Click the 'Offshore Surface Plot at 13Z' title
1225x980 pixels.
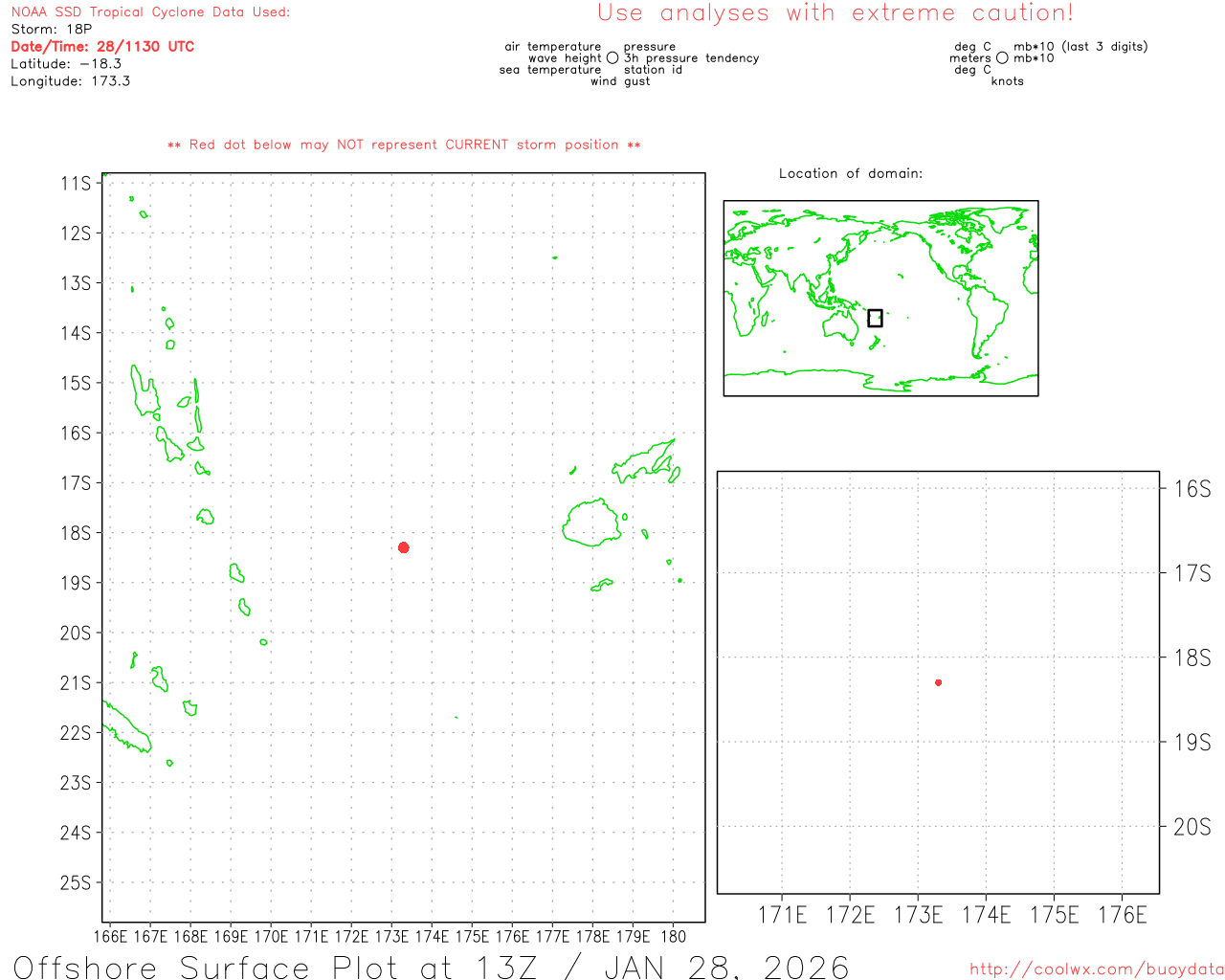click(x=431, y=967)
